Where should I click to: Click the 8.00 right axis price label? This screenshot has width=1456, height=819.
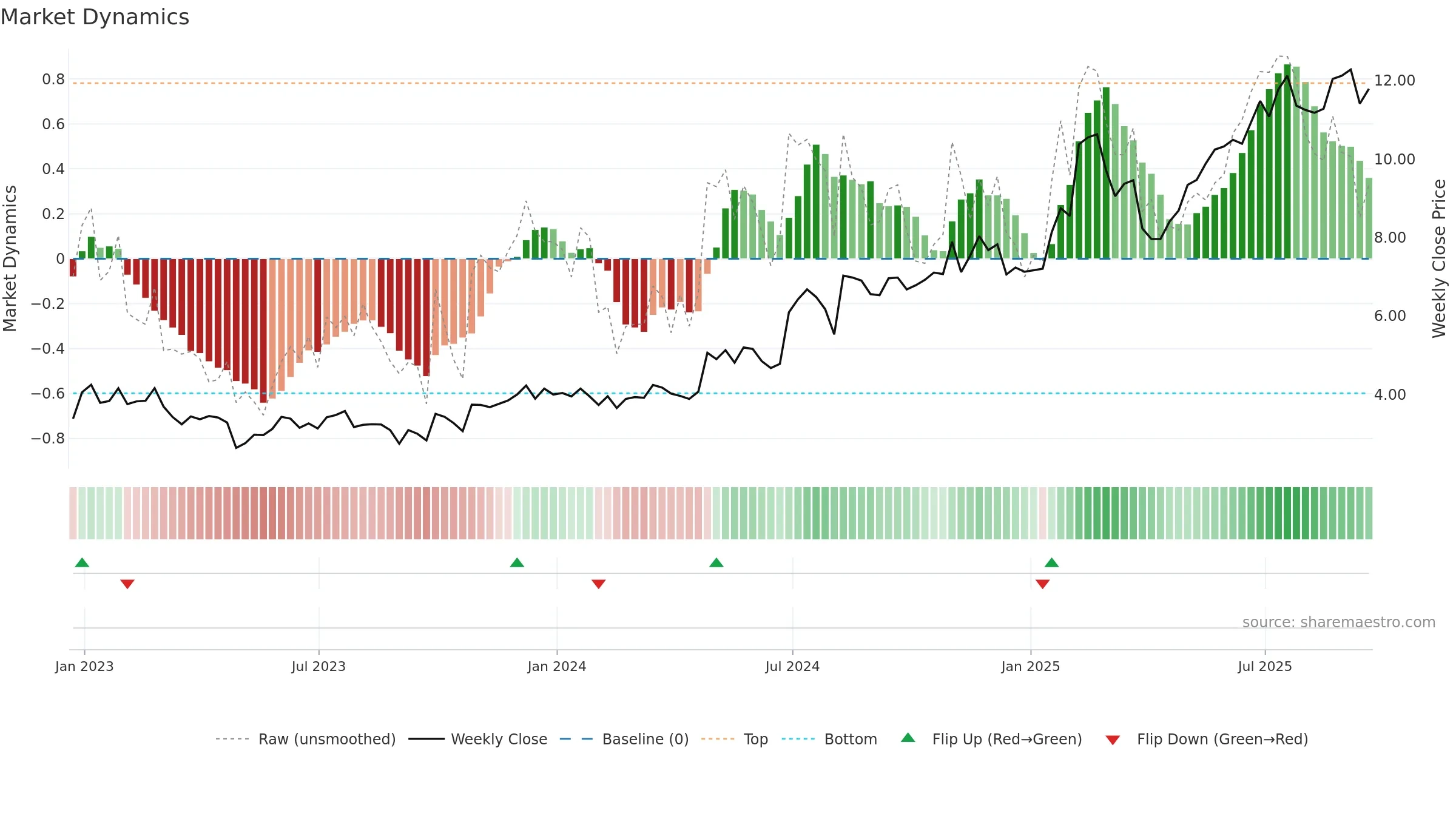tap(1390, 238)
